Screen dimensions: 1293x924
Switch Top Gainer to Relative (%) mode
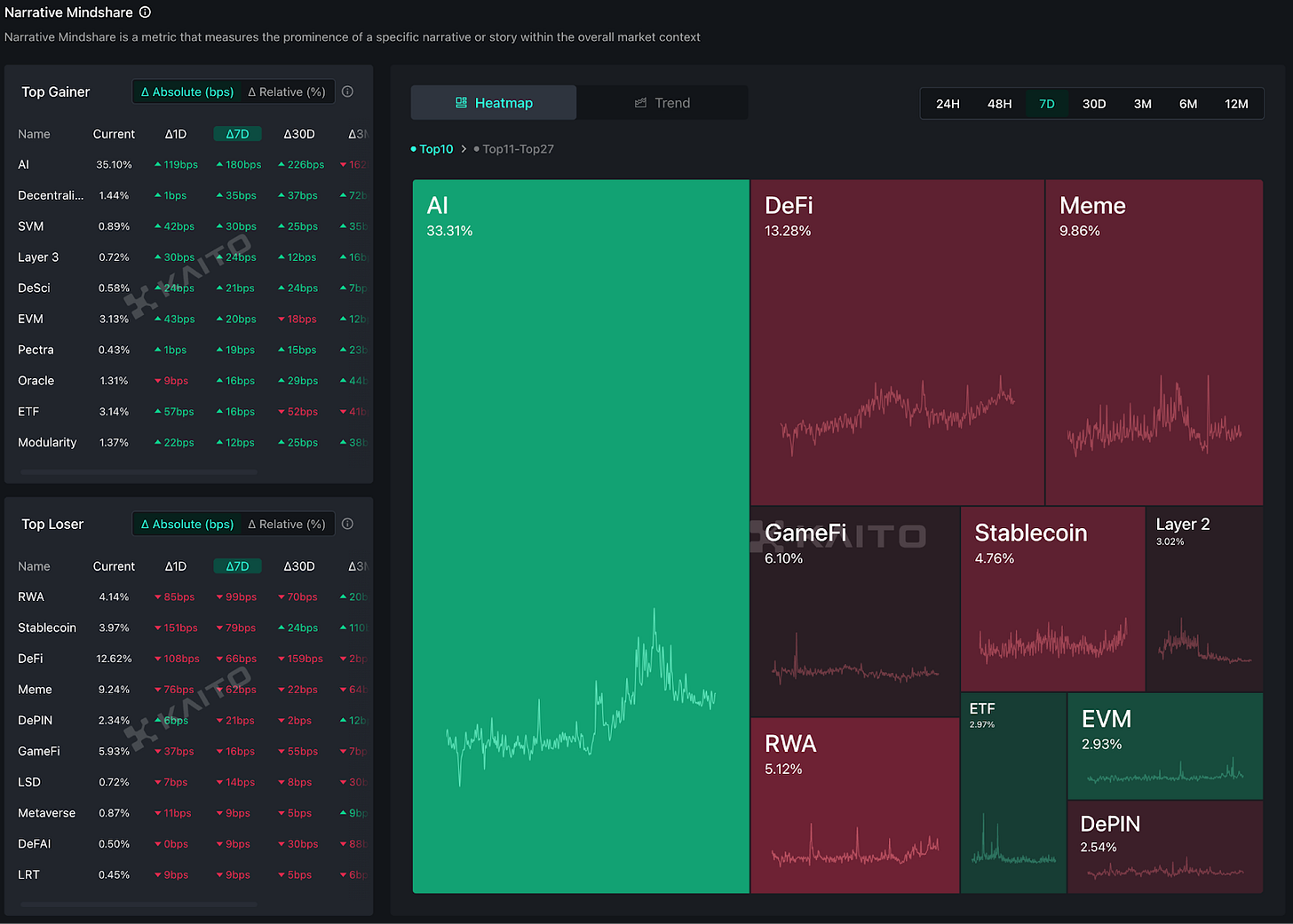[286, 91]
